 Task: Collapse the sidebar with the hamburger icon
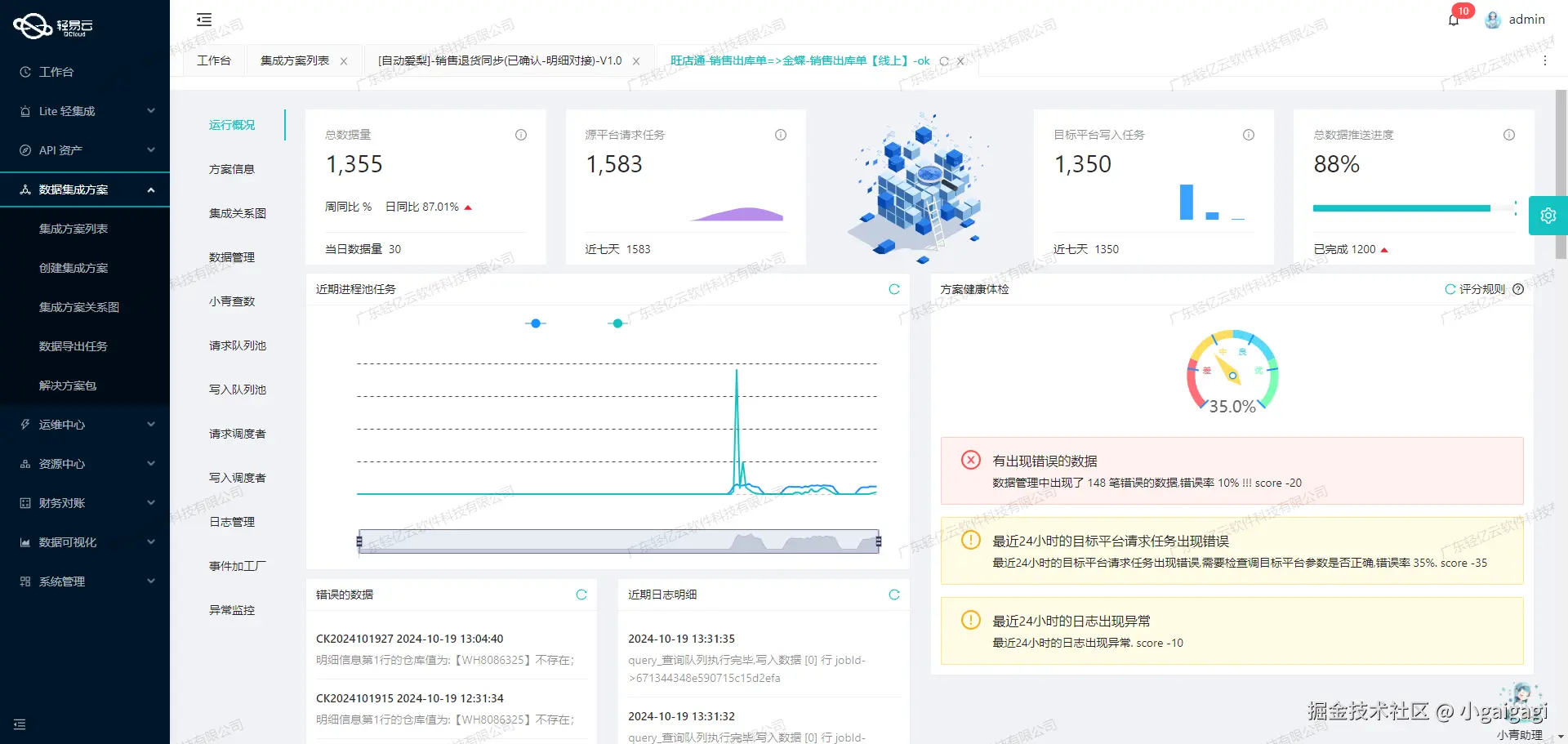(x=203, y=19)
